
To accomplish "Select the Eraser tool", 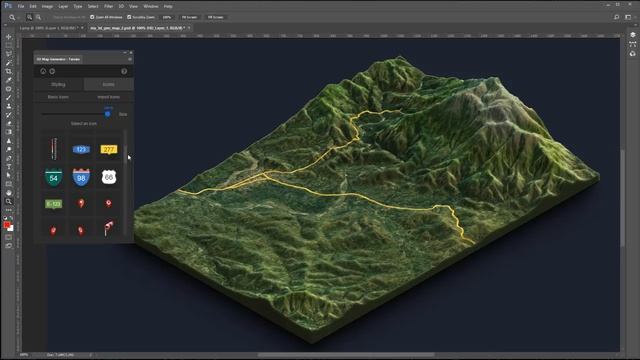I will 9,123.
